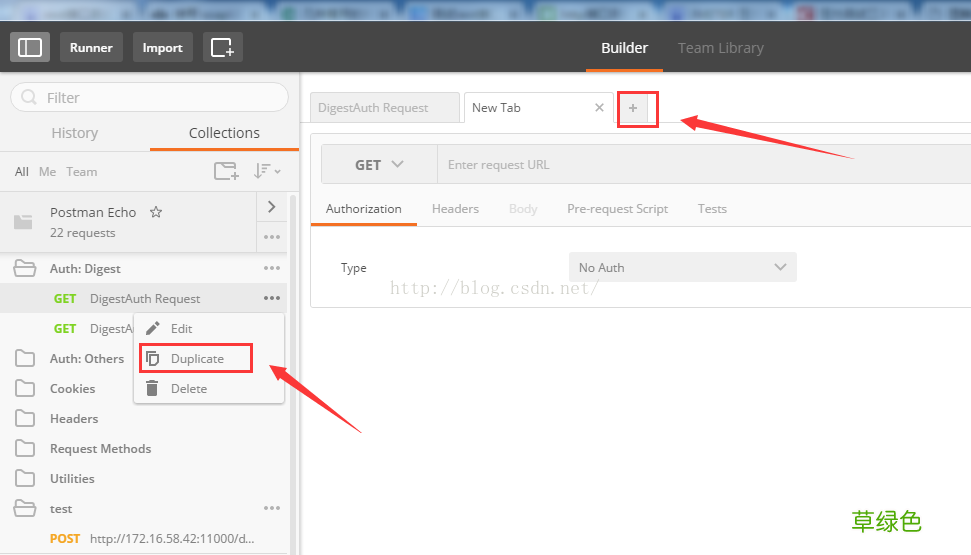Expand Postman Echo collection arrow

point(272,207)
